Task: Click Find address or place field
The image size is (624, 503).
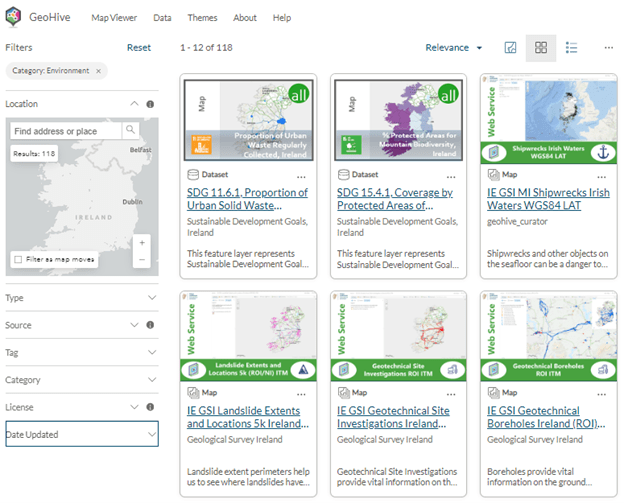Action: (66, 131)
